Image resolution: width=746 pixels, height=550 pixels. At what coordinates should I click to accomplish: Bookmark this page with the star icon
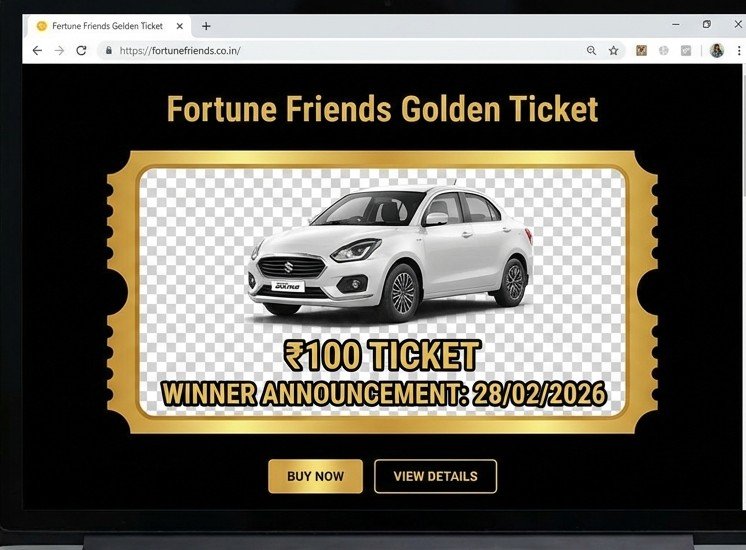[614, 50]
